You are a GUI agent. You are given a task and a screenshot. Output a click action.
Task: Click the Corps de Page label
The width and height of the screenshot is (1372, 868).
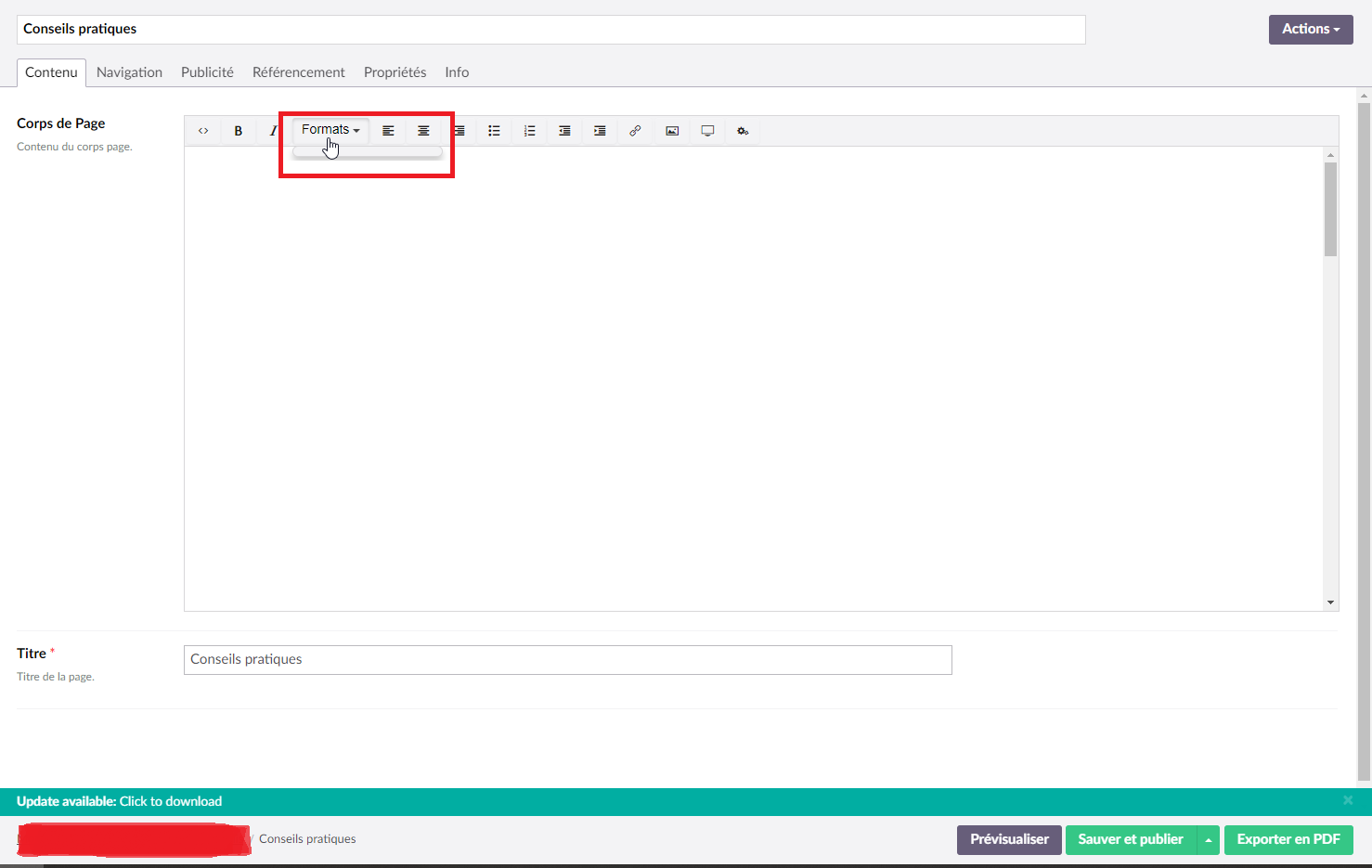[61, 123]
